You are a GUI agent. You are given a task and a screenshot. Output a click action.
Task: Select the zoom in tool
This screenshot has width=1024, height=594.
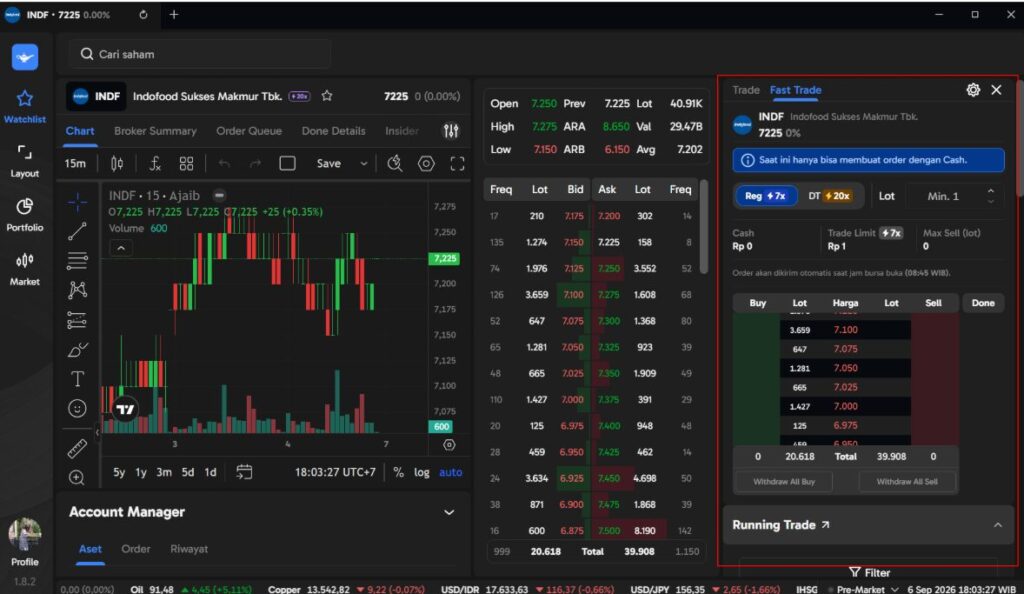(76, 478)
